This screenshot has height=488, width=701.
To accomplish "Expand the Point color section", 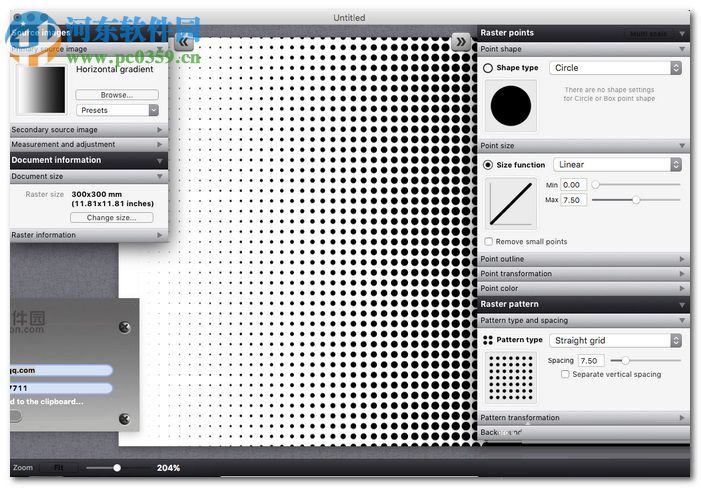I will tap(584, 289).
